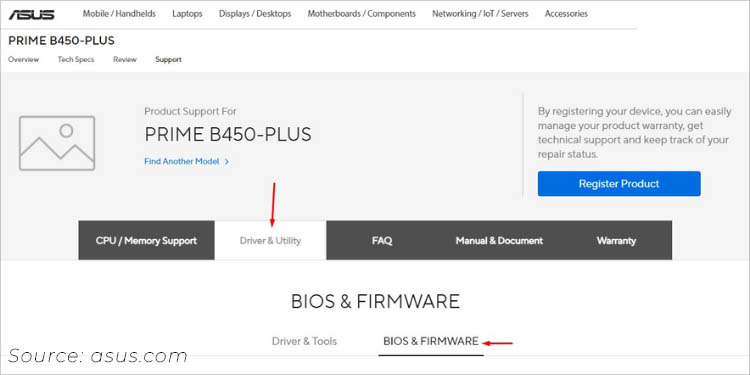Open the Review tab
Screen dimensions: 750x375
point(125,60)
